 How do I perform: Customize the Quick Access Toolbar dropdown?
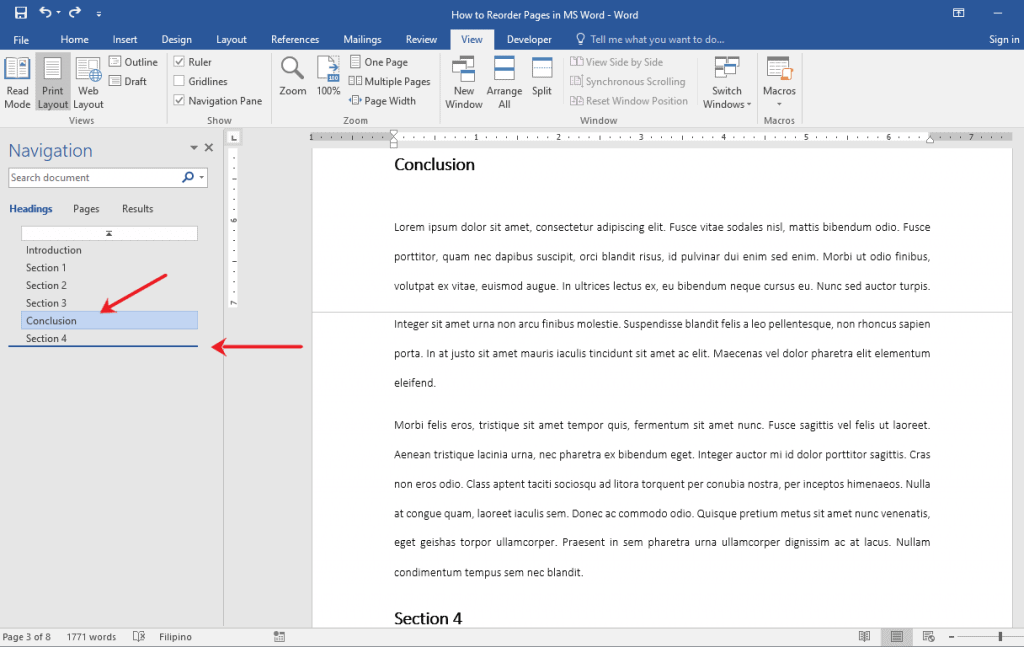[x=99, y=14]
